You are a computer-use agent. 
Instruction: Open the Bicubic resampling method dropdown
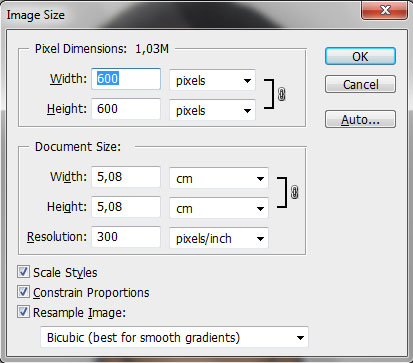(x=174, y=337)
